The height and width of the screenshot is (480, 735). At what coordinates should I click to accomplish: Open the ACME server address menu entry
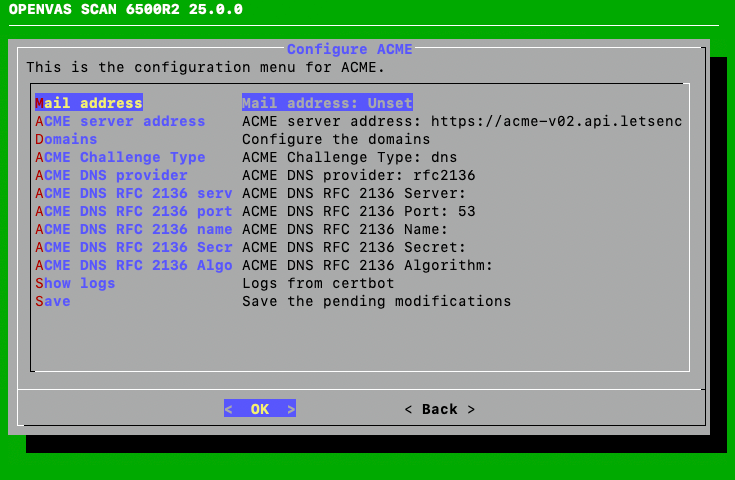point(120,121)
